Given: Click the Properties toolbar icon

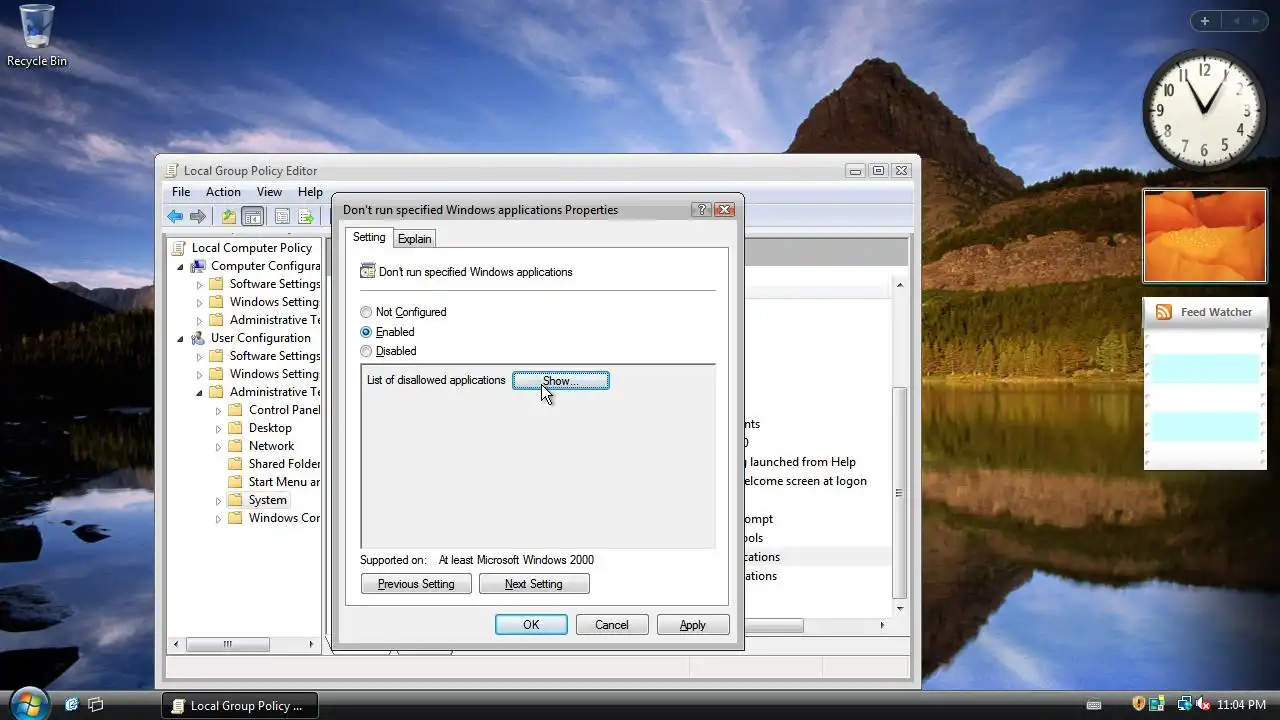Looking at the screenshot, I should coord(282,216).
